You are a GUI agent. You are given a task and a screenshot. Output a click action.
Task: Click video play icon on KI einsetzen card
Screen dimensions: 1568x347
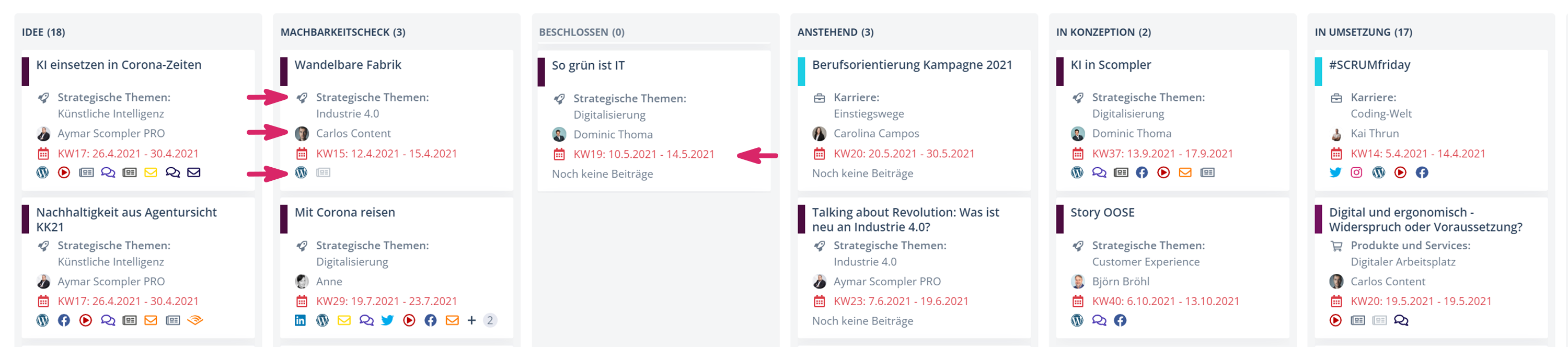pyautogui.click(x=64, y=173)
